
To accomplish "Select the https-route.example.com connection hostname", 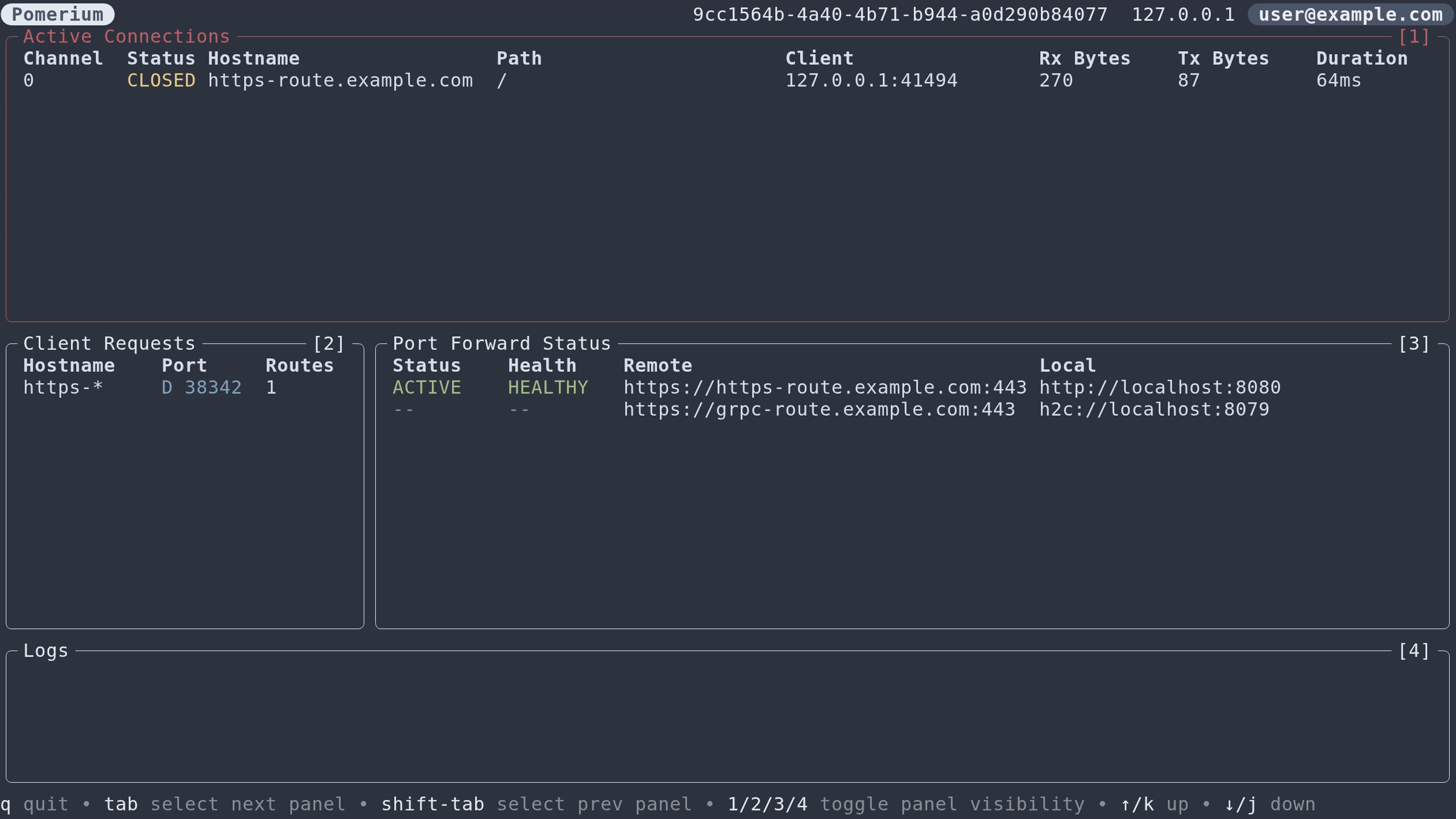I will click(x=340, y=80).
